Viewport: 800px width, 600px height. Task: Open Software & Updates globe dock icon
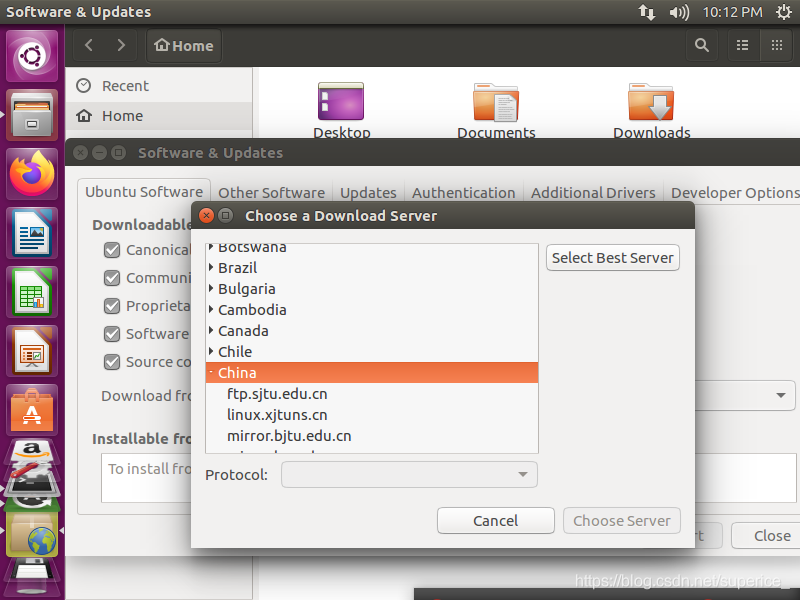(32, 534)
